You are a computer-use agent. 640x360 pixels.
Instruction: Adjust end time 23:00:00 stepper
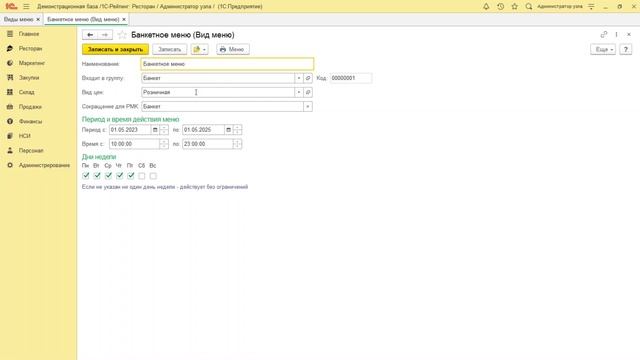[x=238, y=144]
